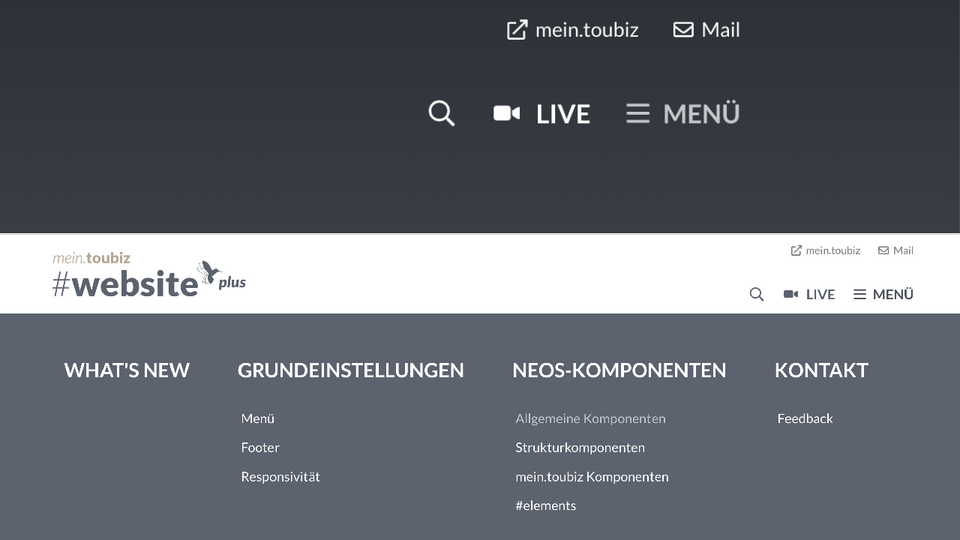This screenshot has height=540, width=960.
Task: Select the KONTAKT menu heading
Action: pyautogui.click(x=821, y=370)
